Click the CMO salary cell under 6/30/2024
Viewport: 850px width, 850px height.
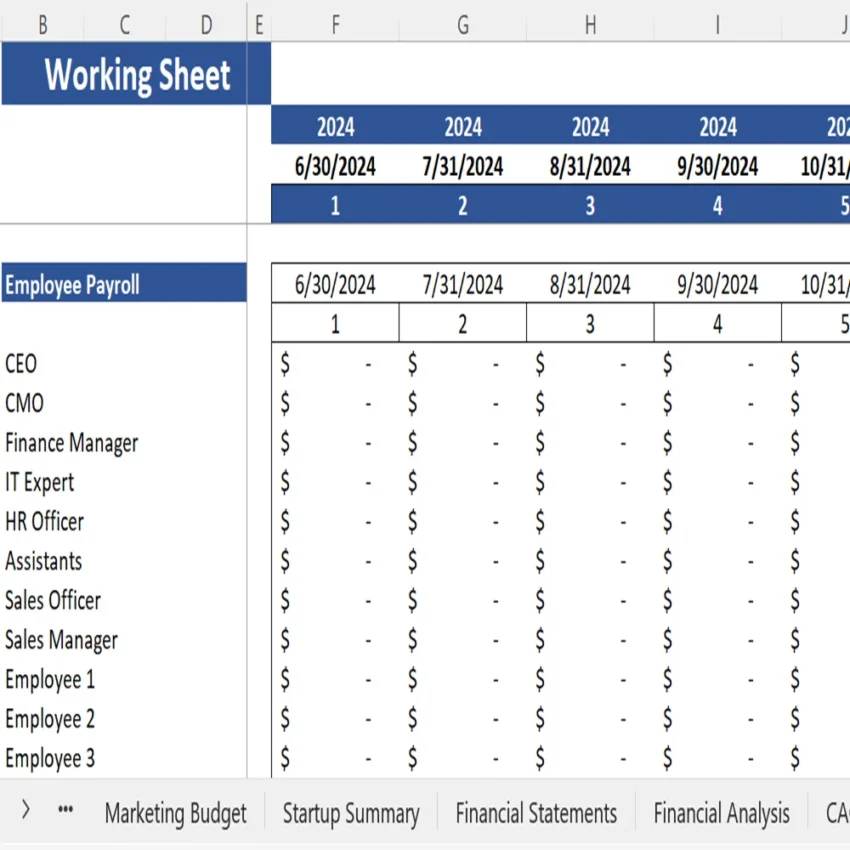click(x=335, y=403)
